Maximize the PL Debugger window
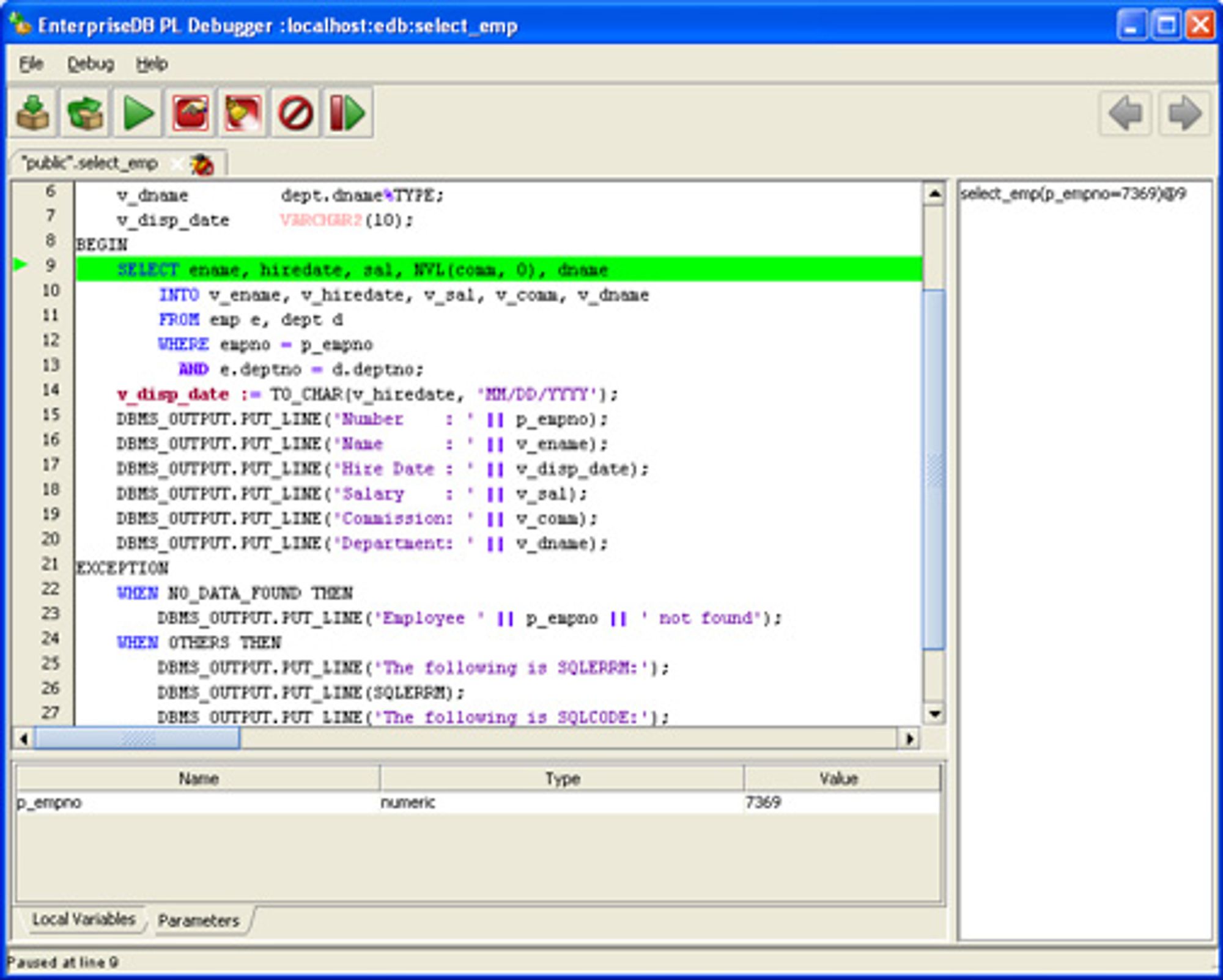The image size is (1223, 980). pyautogui.click(x=1167, y=25)
